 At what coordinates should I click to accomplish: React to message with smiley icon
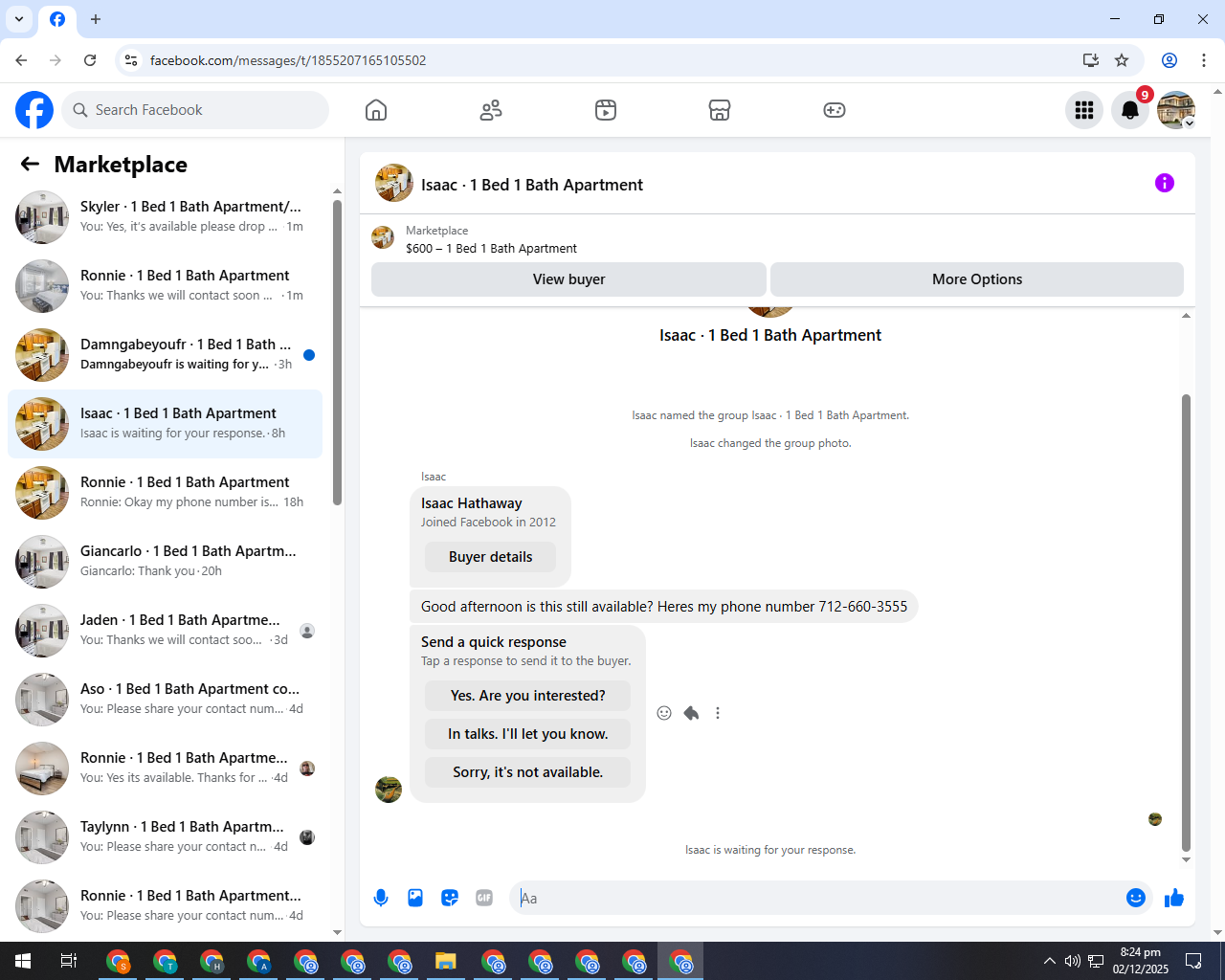664,713
